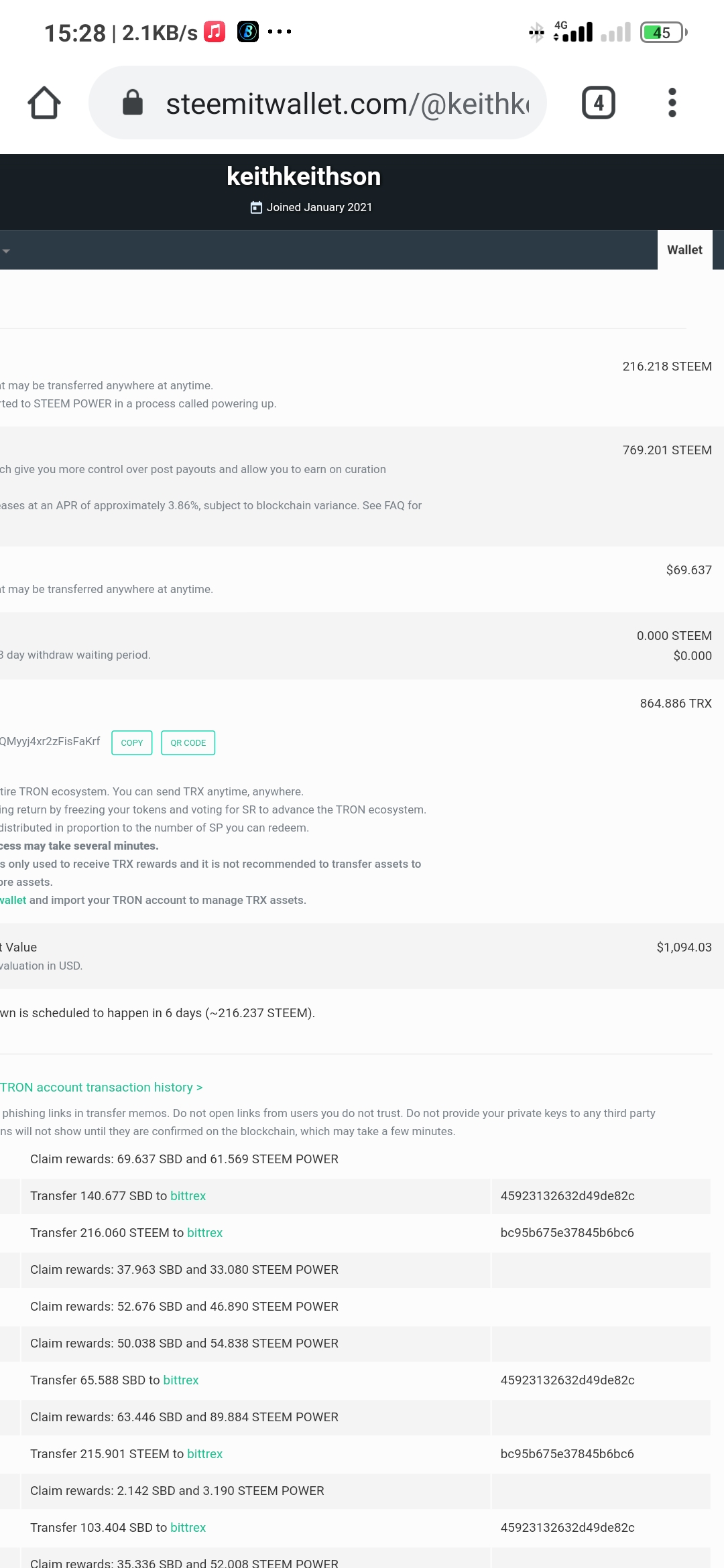
Task: Tap the 216.218 STEEM balance
Action: click(667, 367)
